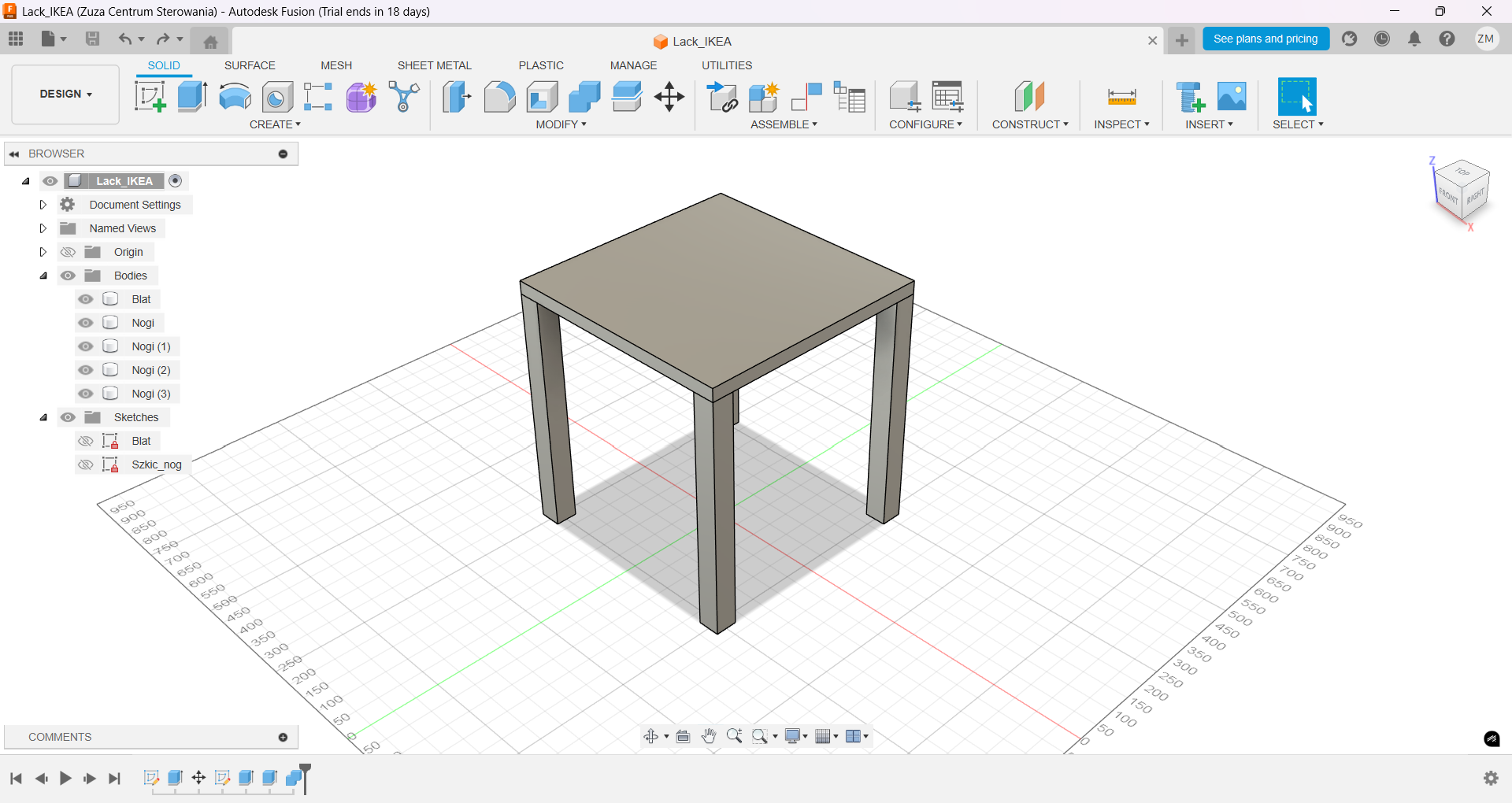
Task: Expand the COMMENTS panel
Action: pos(283,737)
